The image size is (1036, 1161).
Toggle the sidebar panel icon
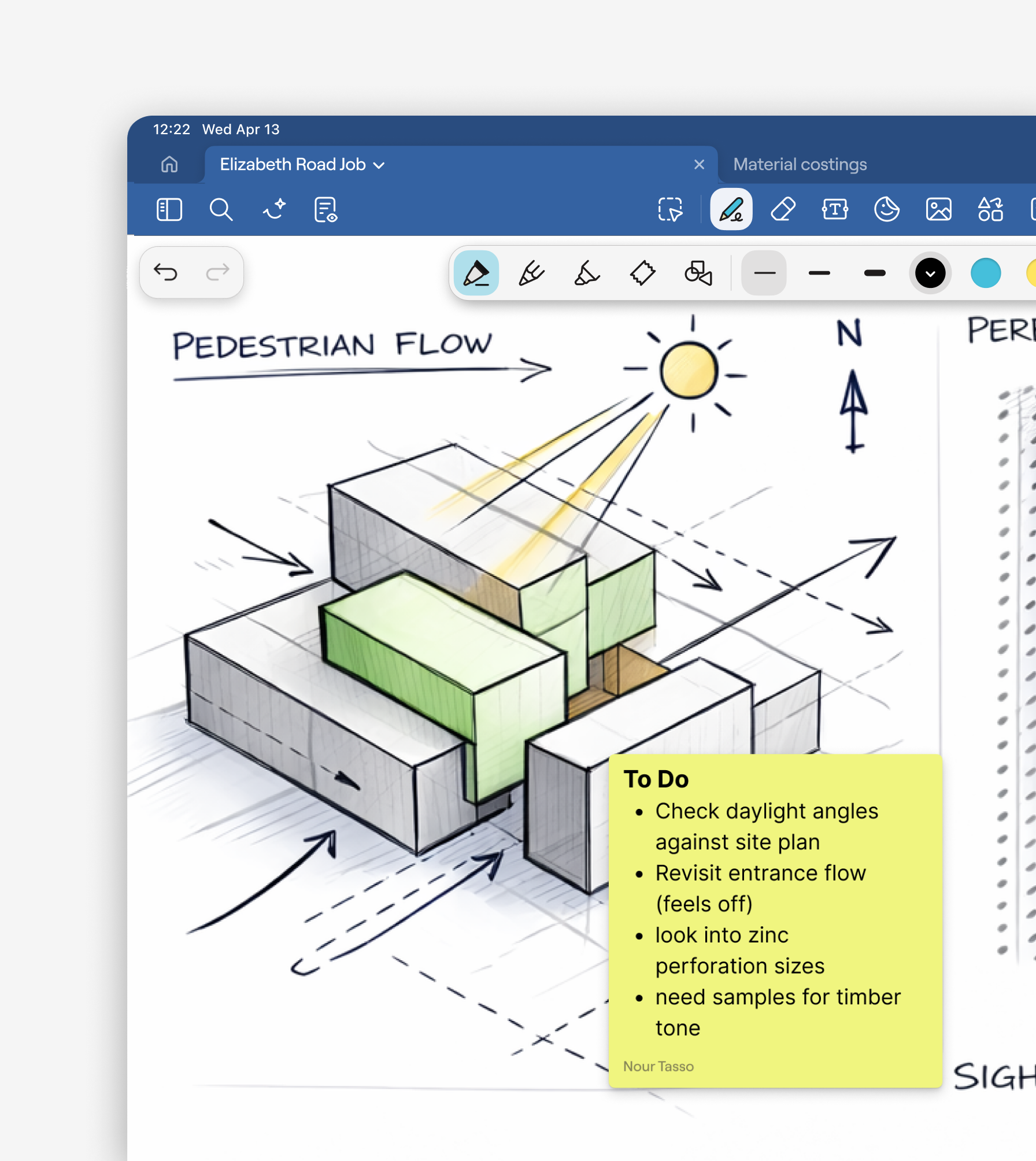169,209
